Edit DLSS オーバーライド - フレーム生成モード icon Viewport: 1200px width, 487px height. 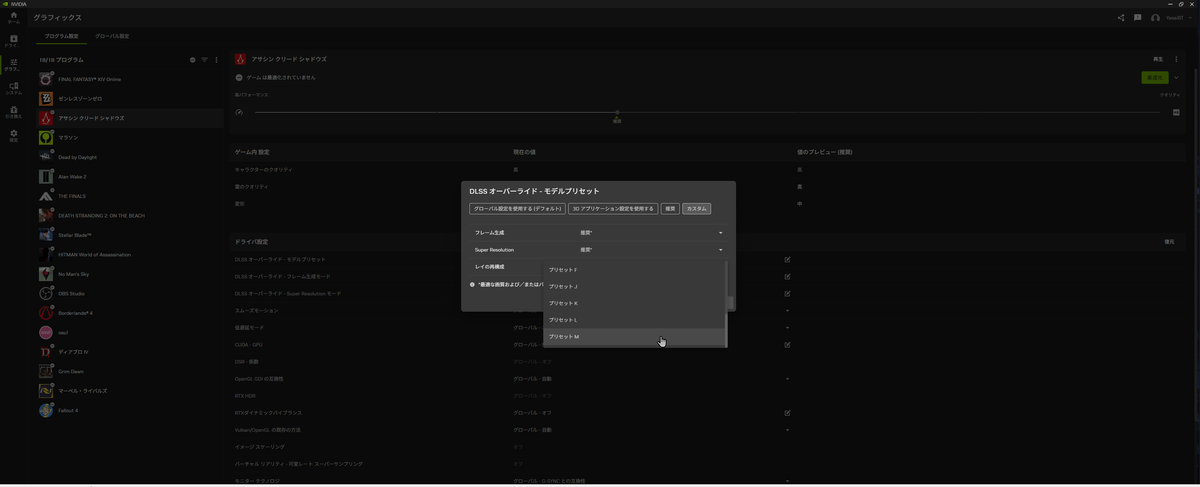click(787, 277)
